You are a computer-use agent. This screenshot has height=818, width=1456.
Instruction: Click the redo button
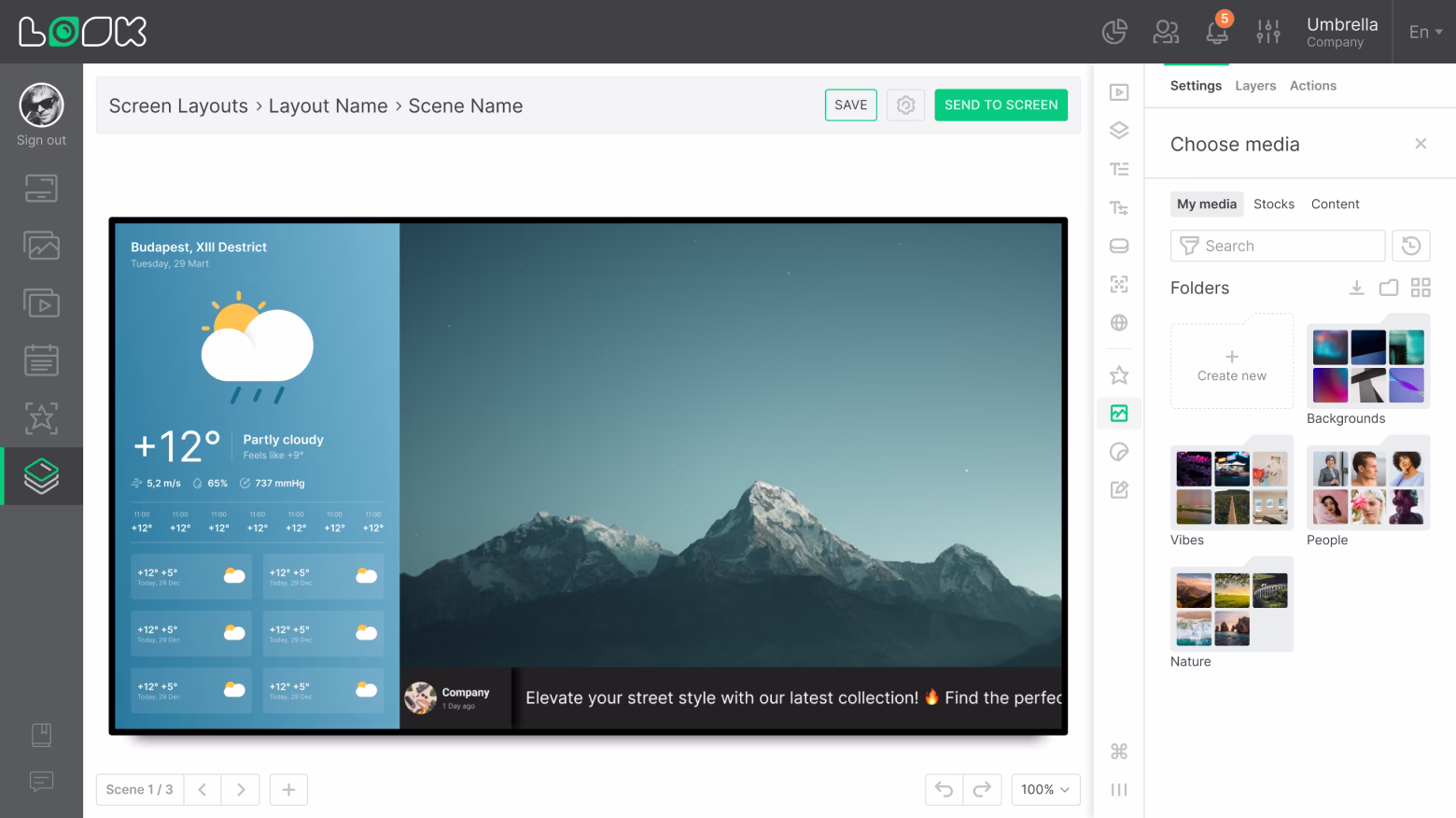point(982,790)
